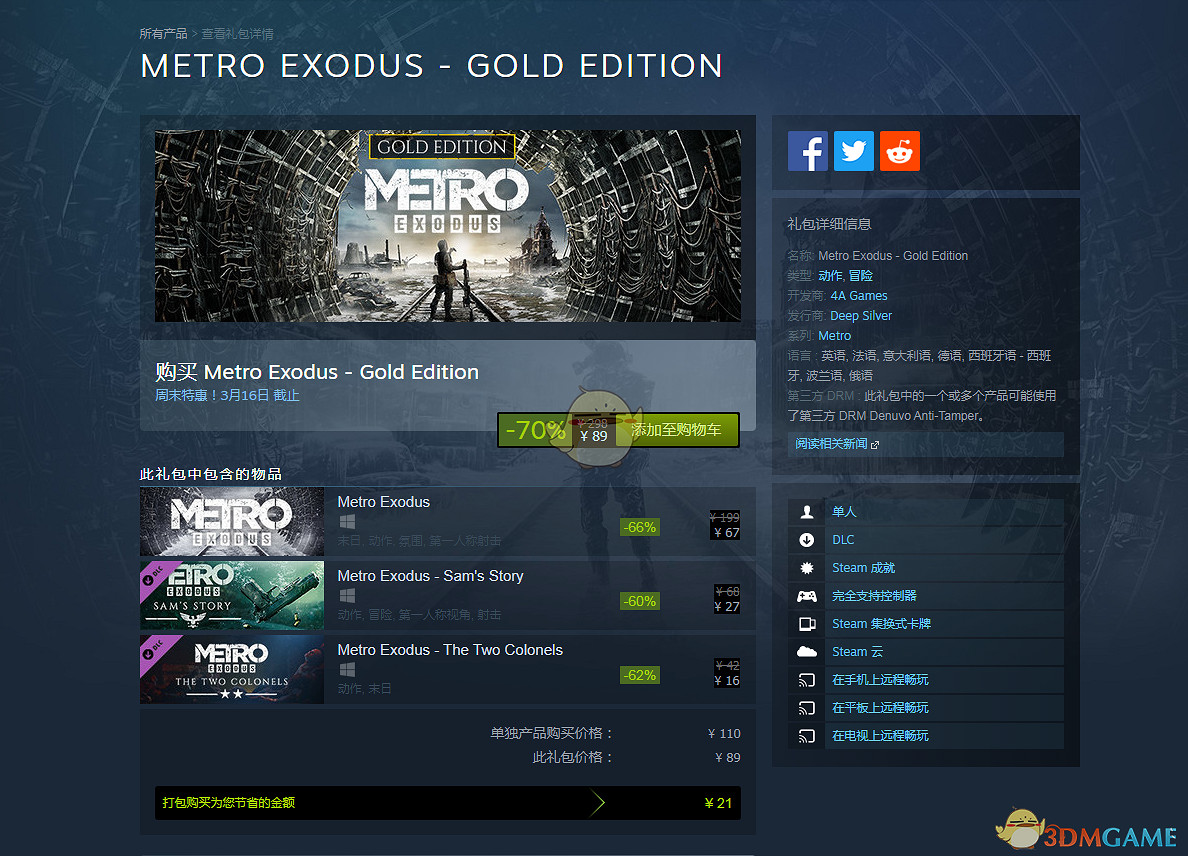Share the page via Reddit icon
Screen dimensions: 1188x856
point(900,151)
